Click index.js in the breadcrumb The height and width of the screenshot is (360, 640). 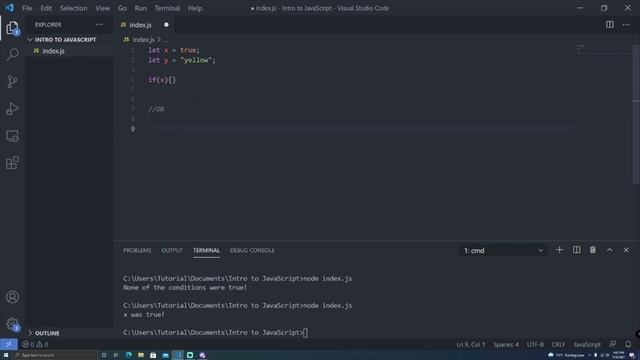[143, 40]
